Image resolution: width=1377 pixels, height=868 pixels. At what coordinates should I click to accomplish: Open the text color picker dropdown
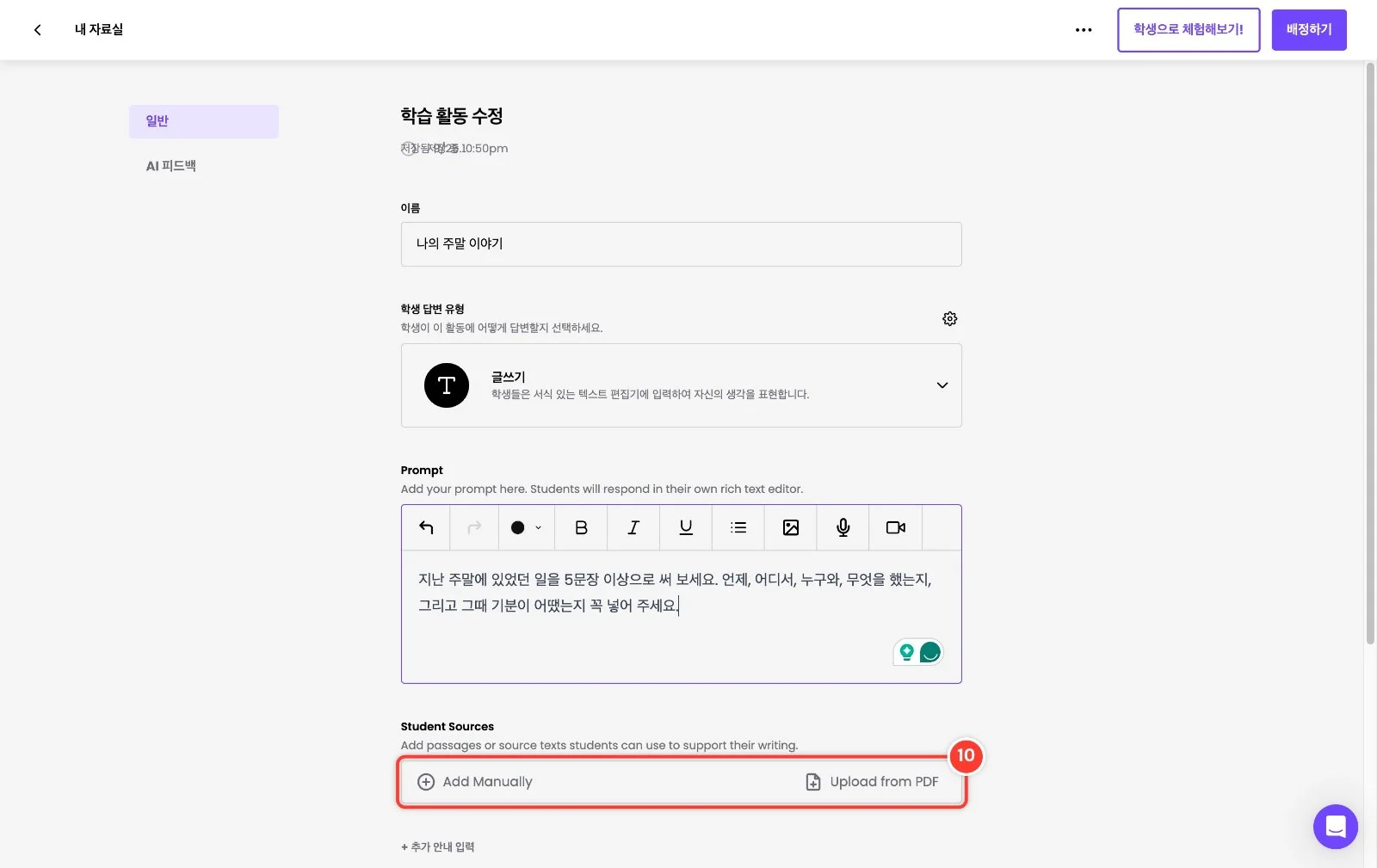coord(526,527)
